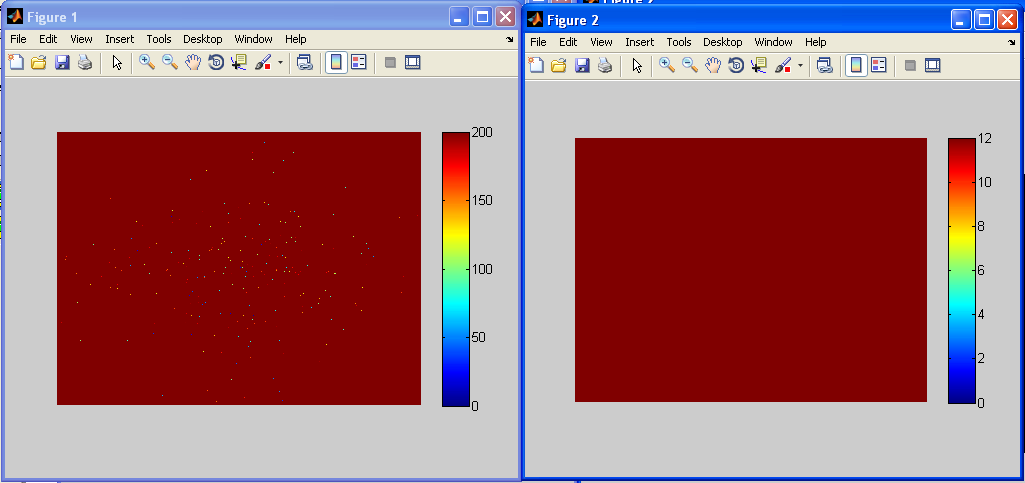Open View menu in Figure 2
Image resolution: width=1025 pixels, height=483 pixels.
click(601, 42)
